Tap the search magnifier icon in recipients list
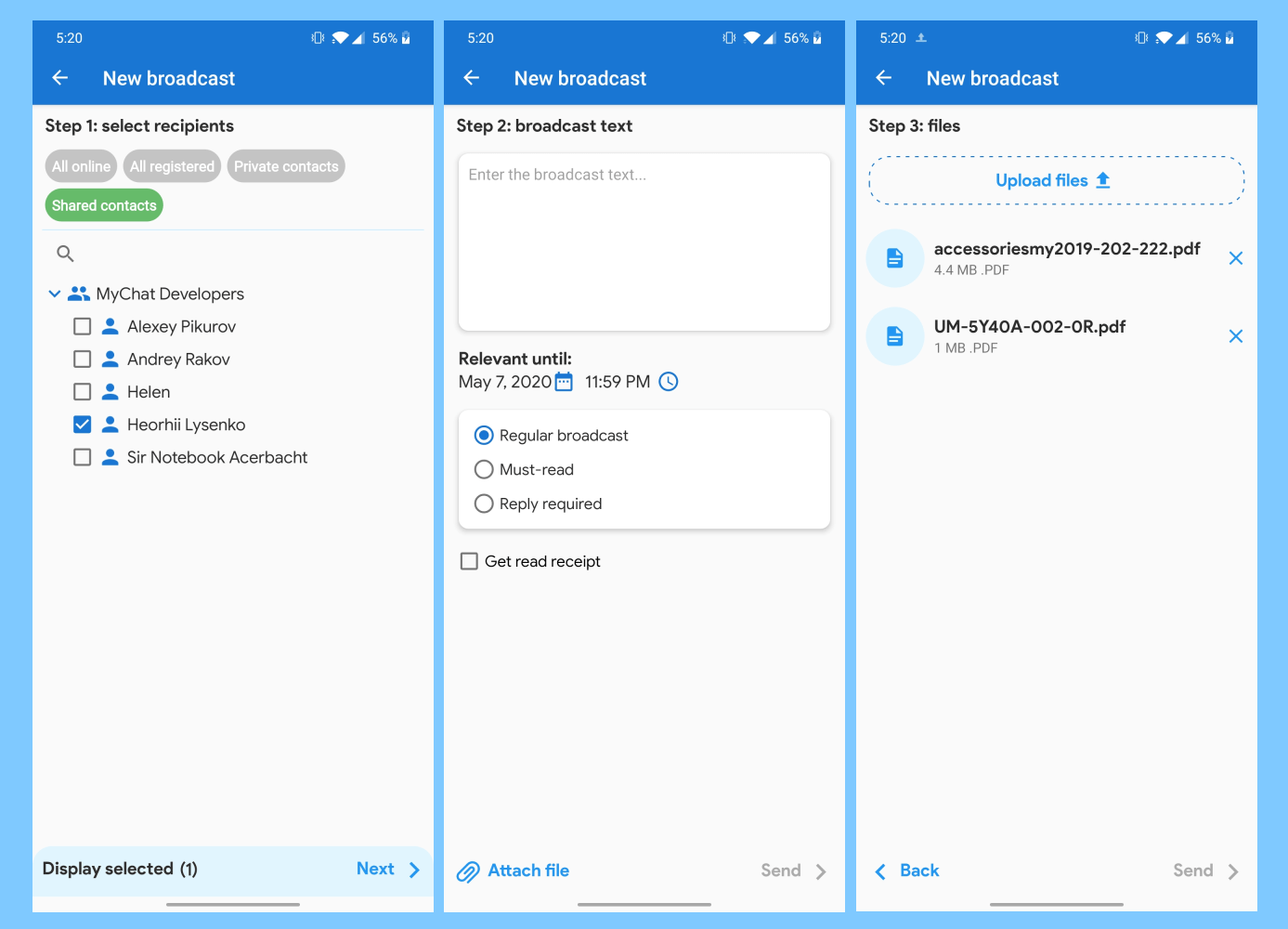Screen dimensions: 1288x929 point(65,254)
